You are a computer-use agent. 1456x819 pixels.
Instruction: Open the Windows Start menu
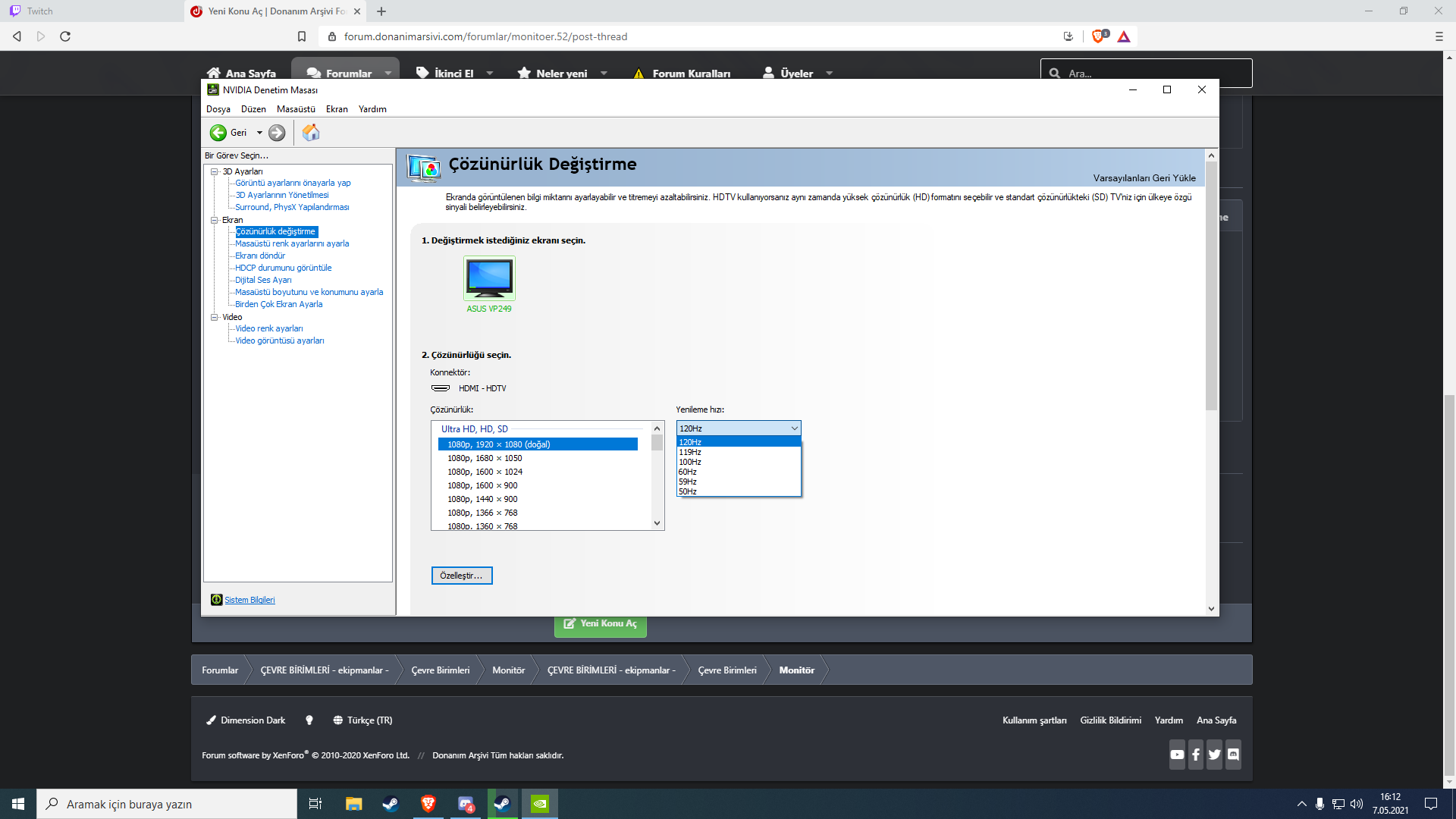coord(18,804)
